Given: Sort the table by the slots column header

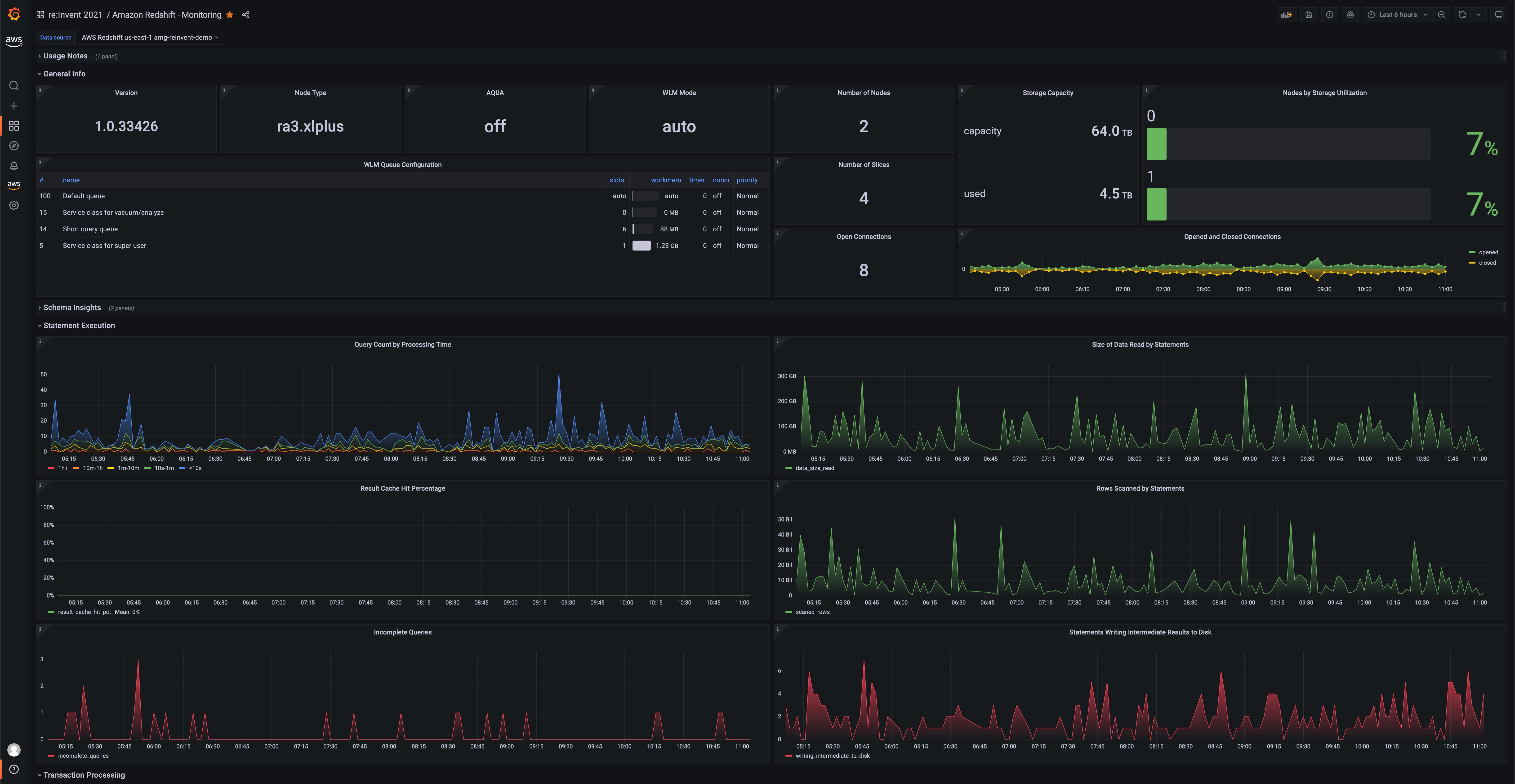Looking at the screenshot, I should click(617, 181).
